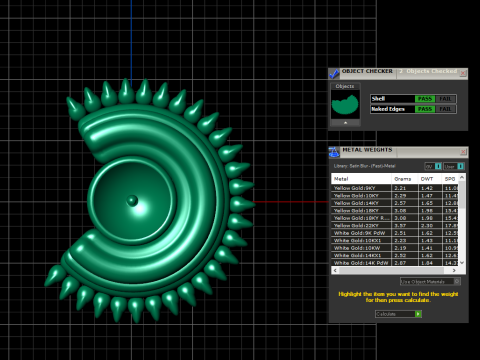The height and width of the screenshot is (360, 480).
Task: Close the Object Checker panel
Action: 463,73
